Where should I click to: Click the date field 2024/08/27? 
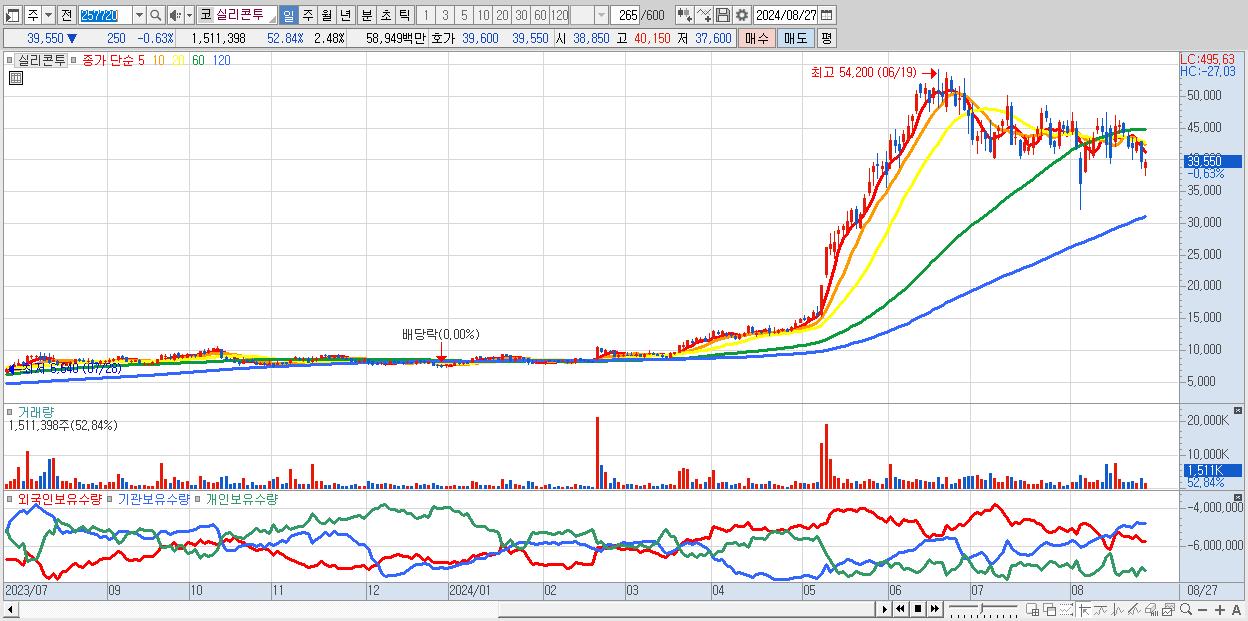click(x=787, y=15)
